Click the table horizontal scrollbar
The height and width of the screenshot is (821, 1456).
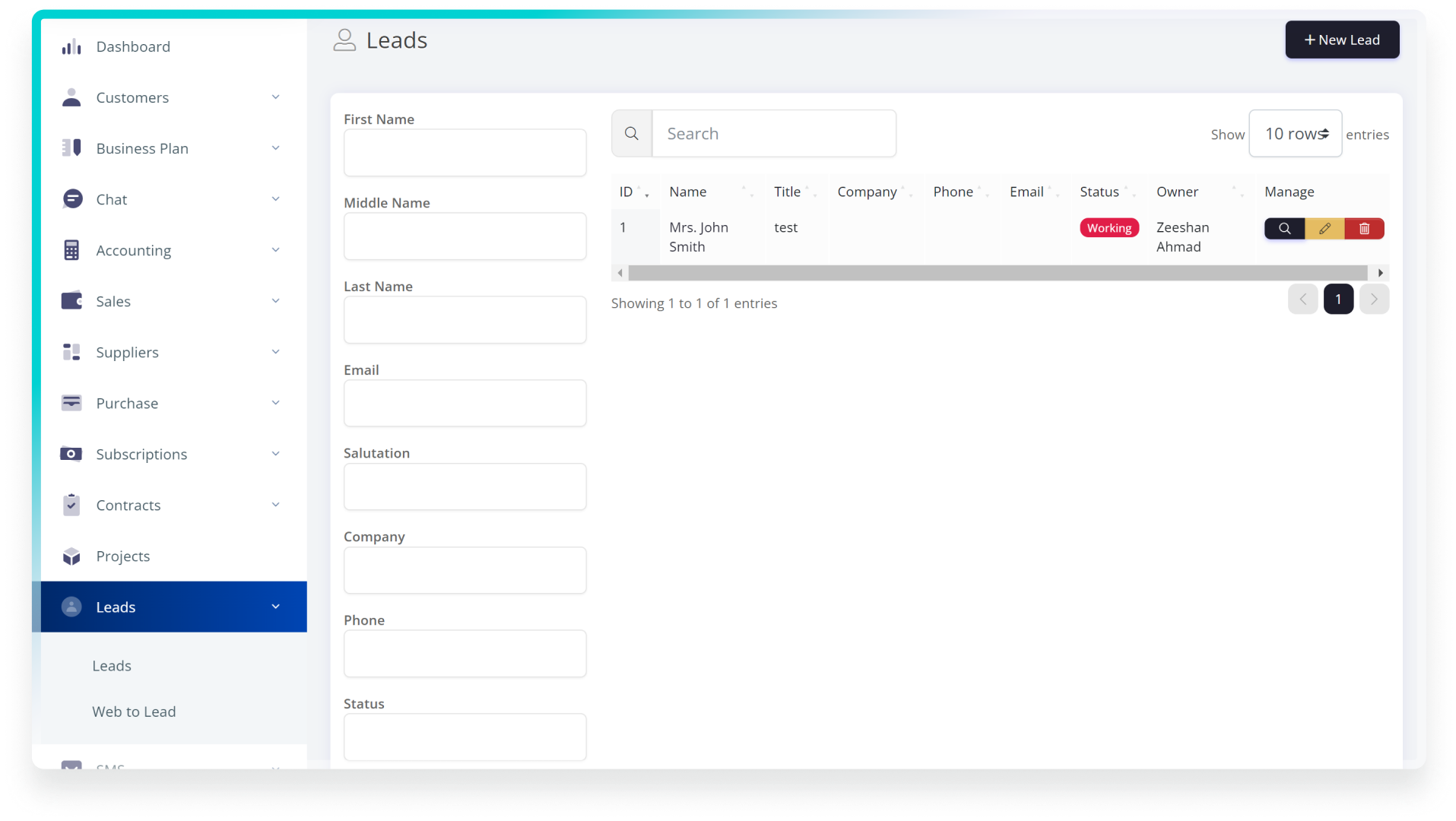tap(998, 273)
